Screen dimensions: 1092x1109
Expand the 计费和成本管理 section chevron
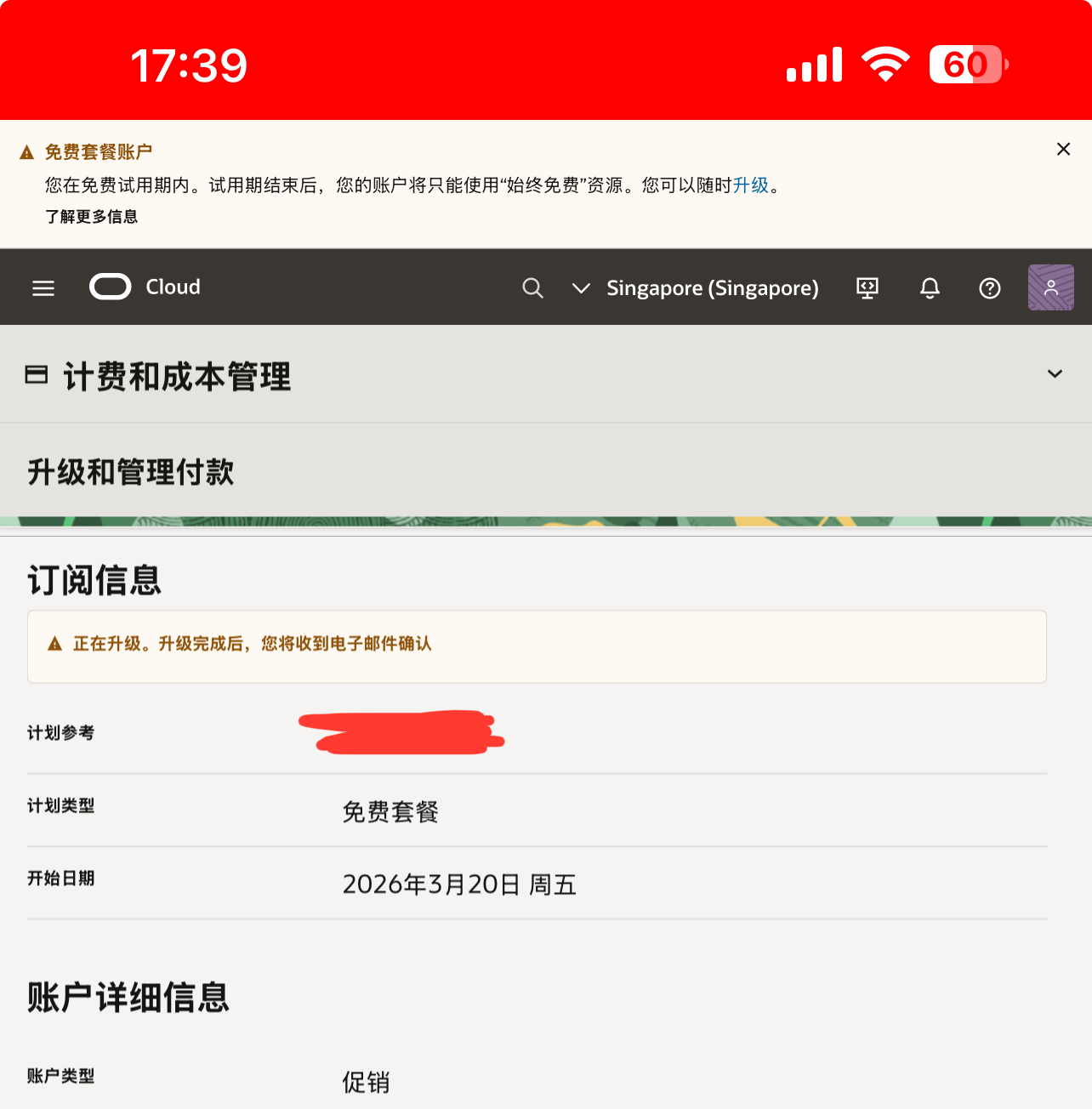[x=1055, y=374]
